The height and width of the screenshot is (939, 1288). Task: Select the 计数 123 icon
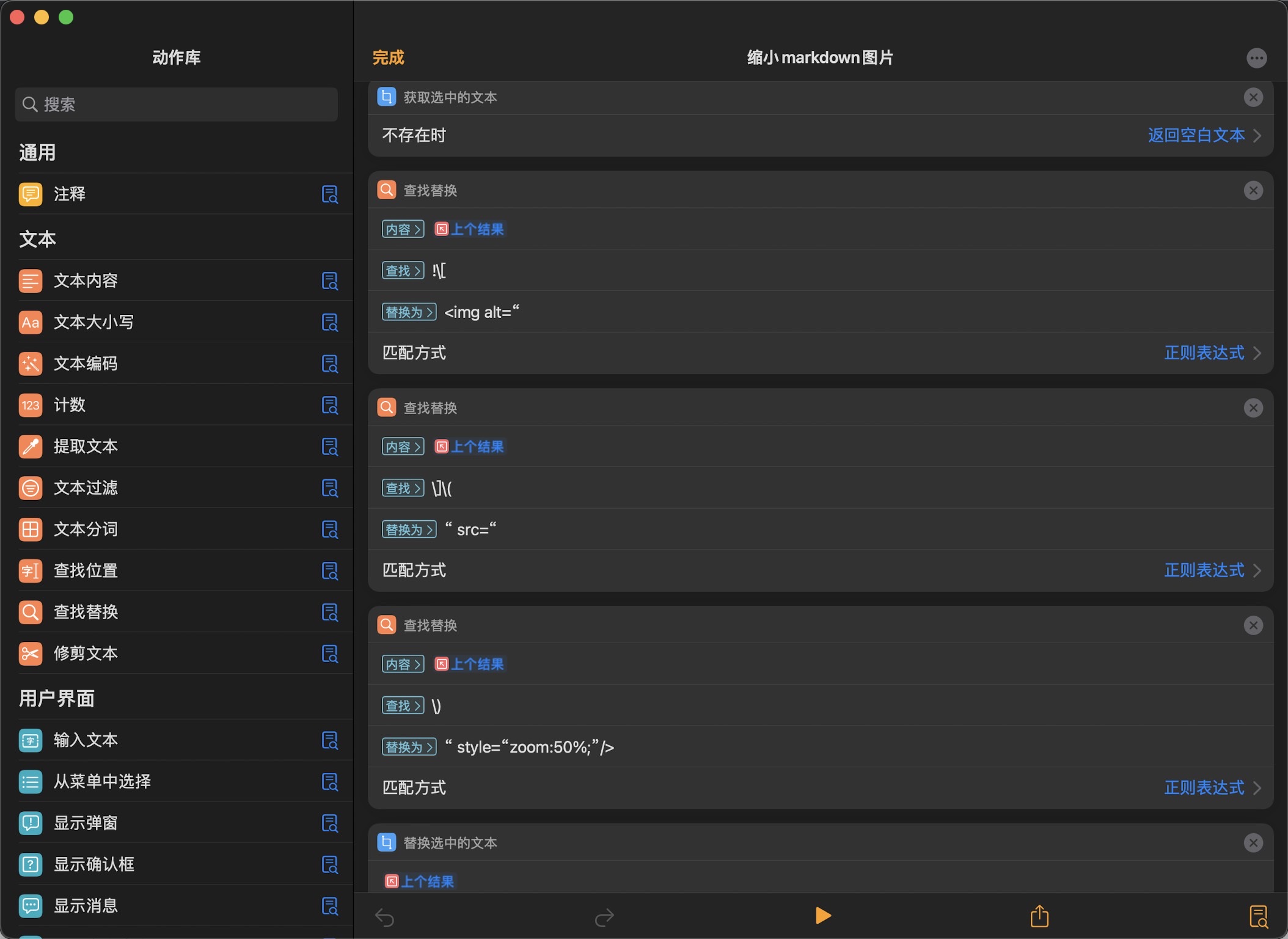[31, 405]
